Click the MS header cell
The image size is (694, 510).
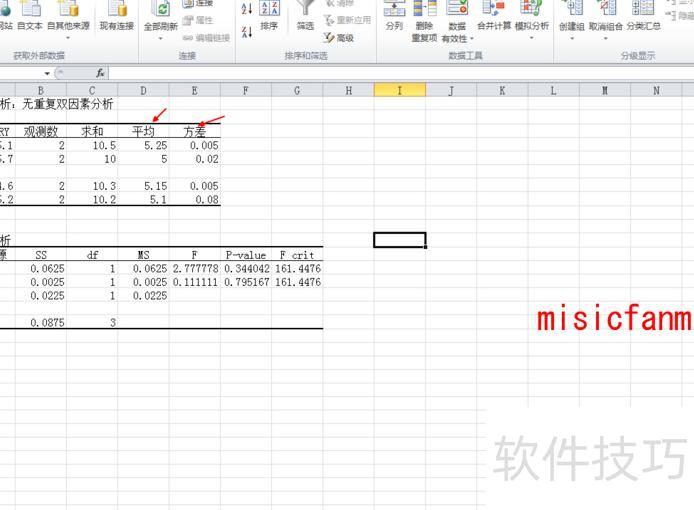tap(143, 255)
